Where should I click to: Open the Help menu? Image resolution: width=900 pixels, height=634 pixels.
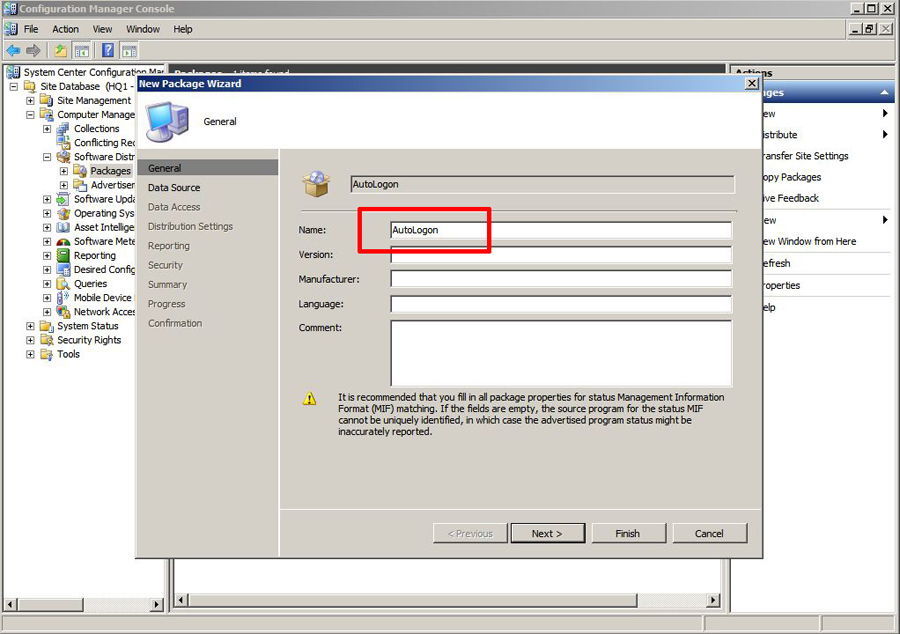(183, 29)
